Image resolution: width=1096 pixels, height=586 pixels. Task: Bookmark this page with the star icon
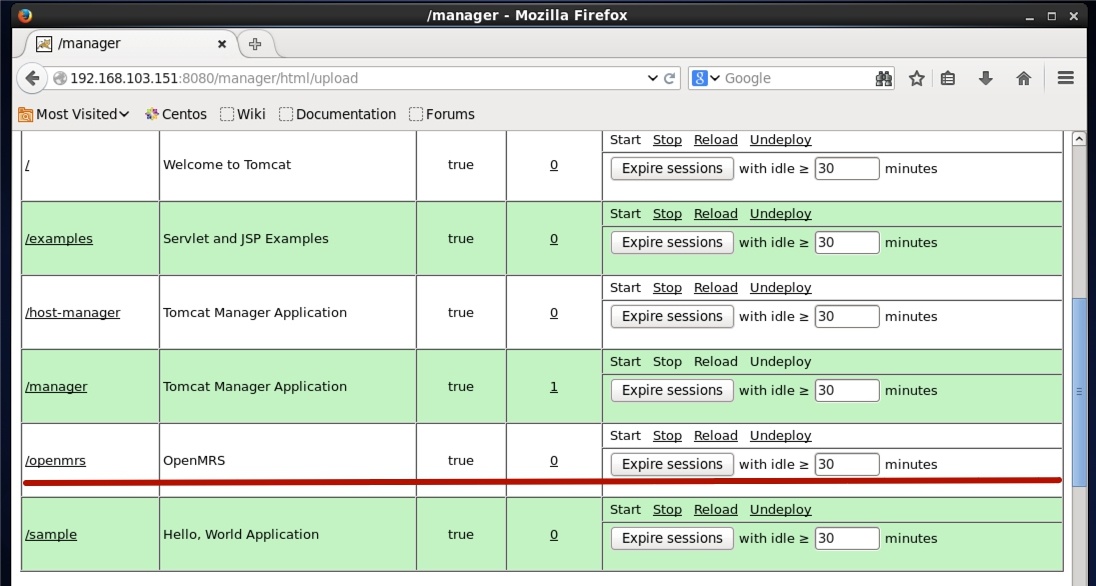pos(916,78)
